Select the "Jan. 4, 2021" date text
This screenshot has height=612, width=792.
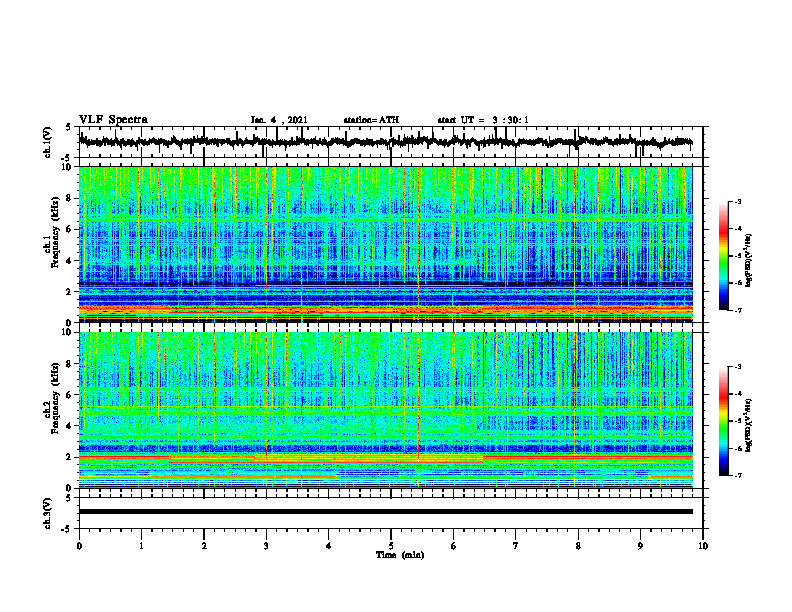[279, 120]
